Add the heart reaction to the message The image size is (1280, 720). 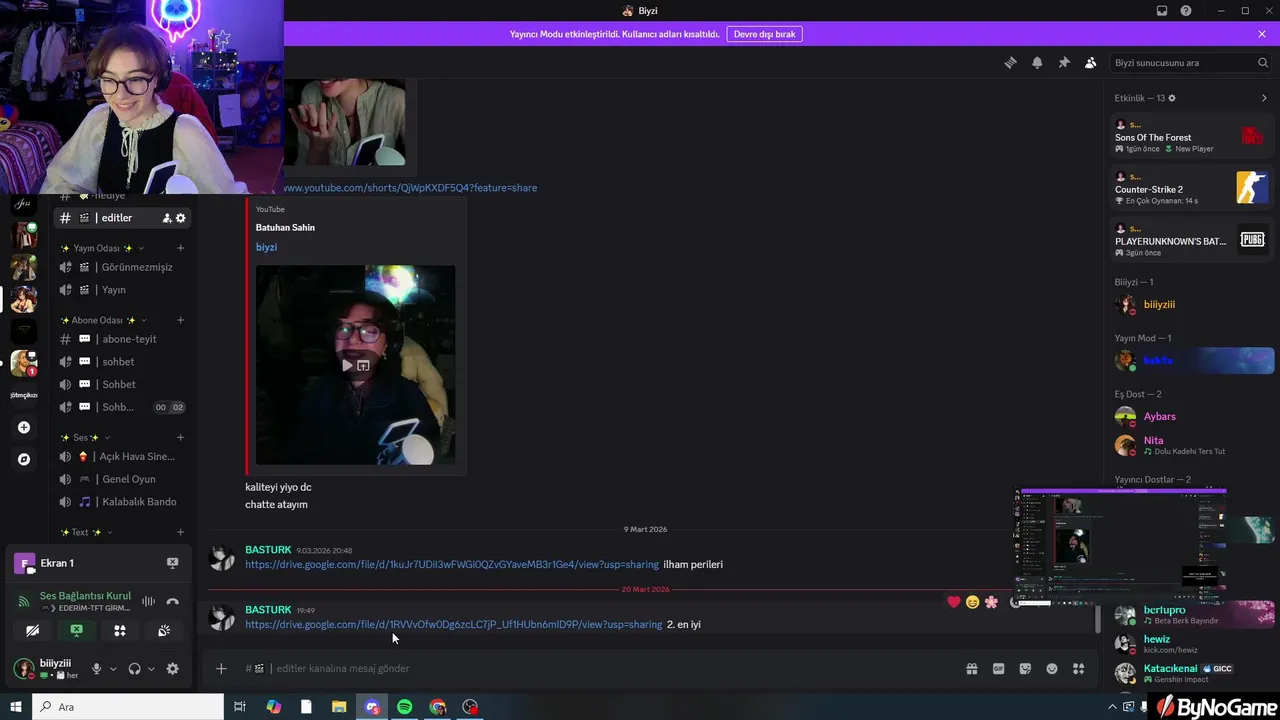(953, 602)
